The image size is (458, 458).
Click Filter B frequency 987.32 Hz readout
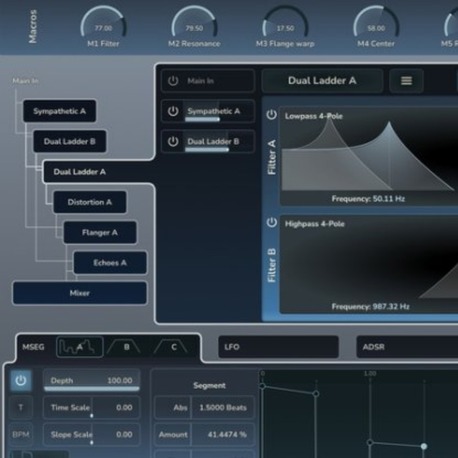[370, 306]
